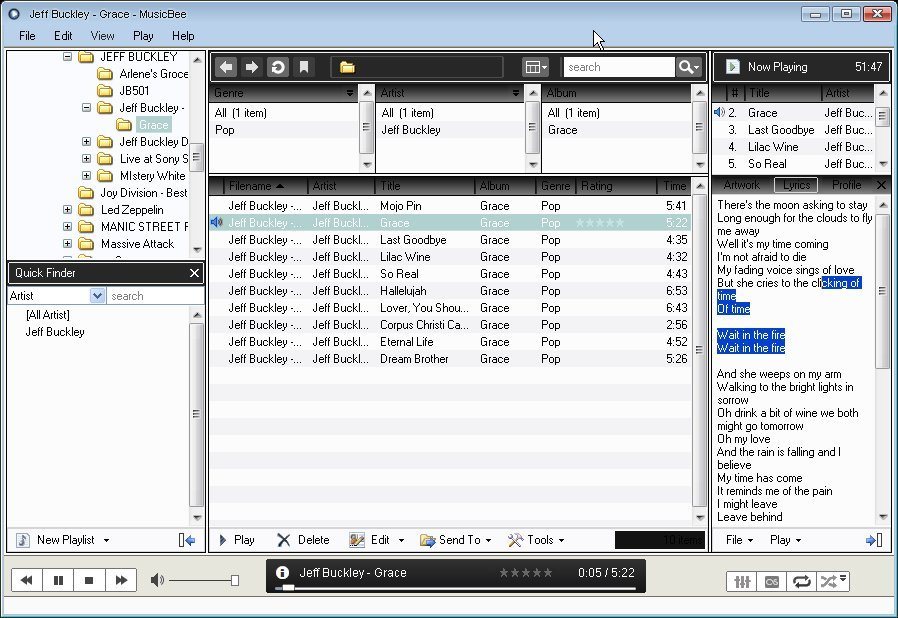Stop playback
This screenshot has width=898, height=618.
coord(89,580)
